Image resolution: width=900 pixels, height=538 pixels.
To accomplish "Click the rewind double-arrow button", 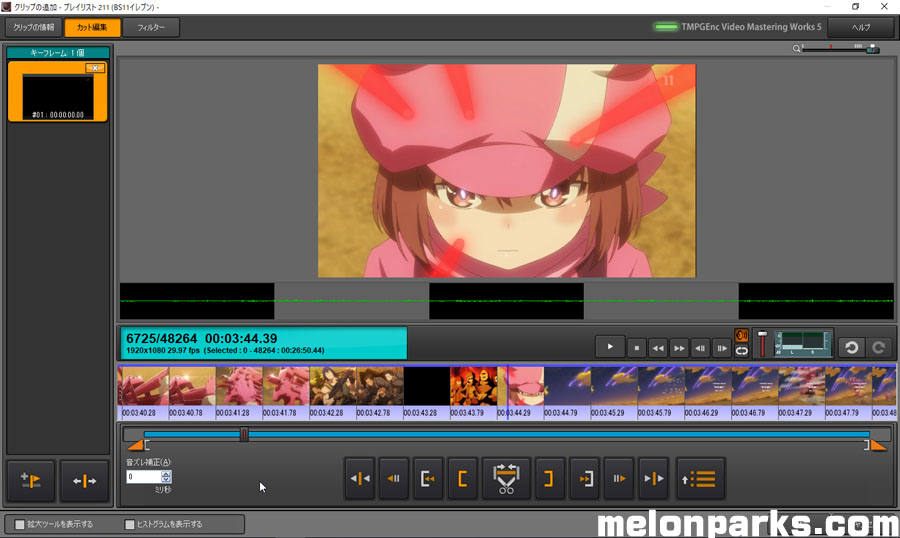I will click(658, 348).
